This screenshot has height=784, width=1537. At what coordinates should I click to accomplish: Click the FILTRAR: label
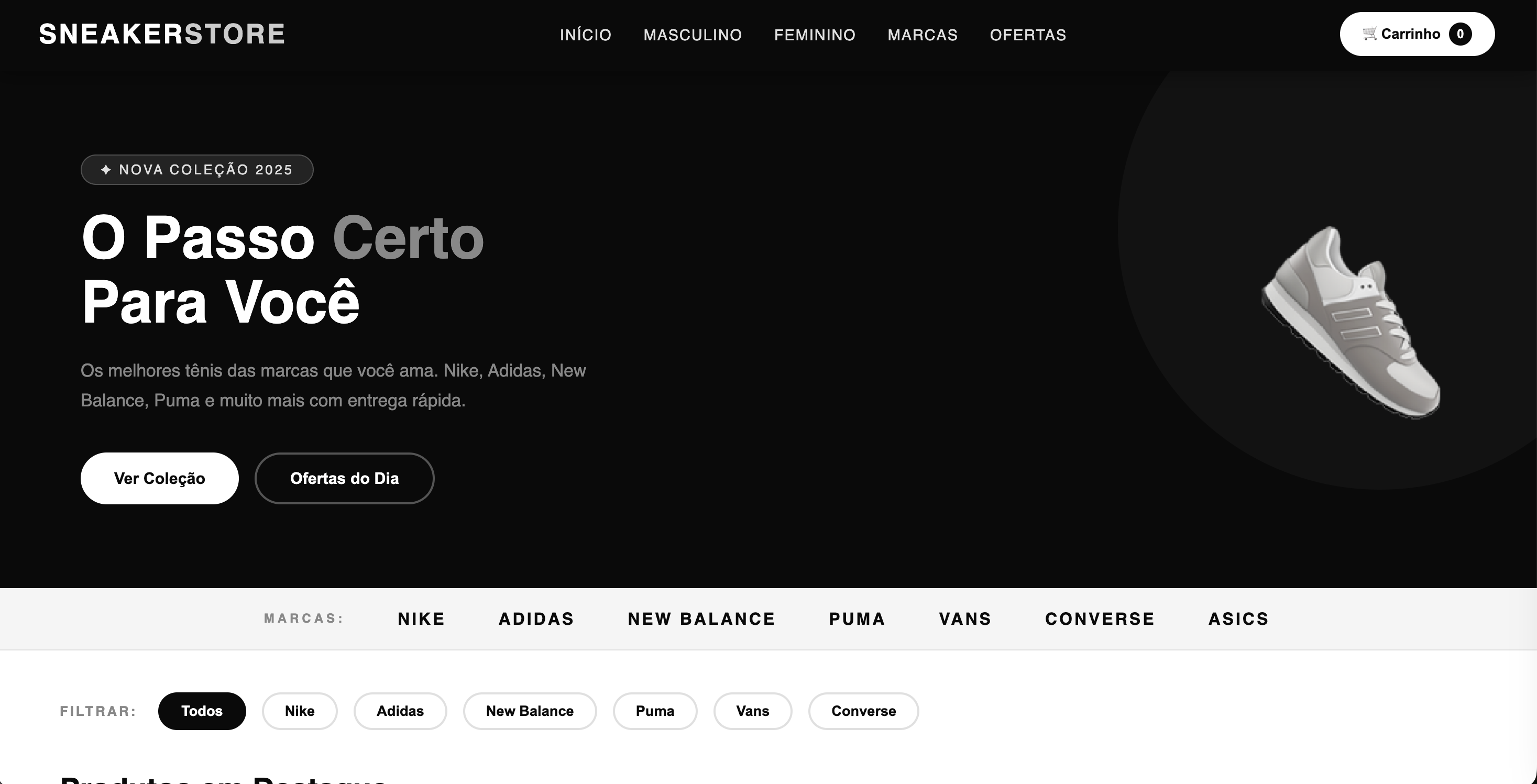98,711
